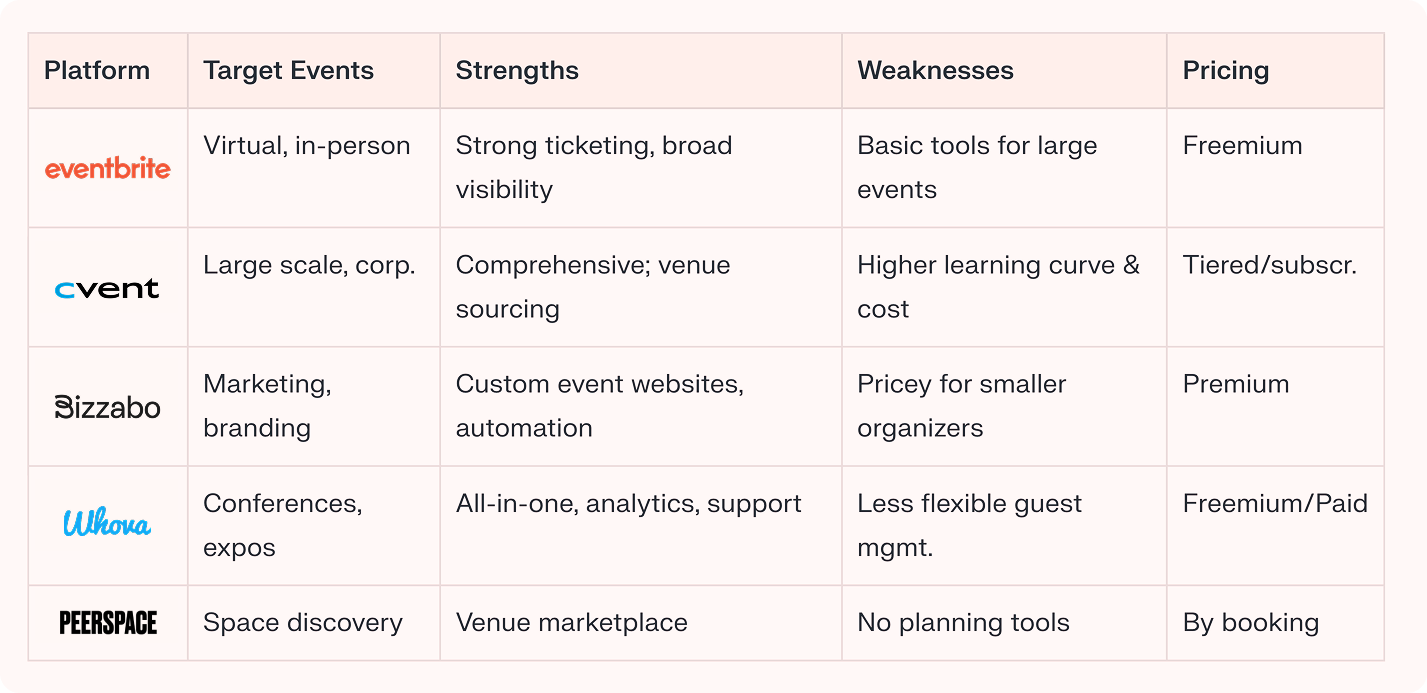This screenshot has height=693, width=1427.
Task: Select the Strengths column header
Action: click(x=517, y=71)
